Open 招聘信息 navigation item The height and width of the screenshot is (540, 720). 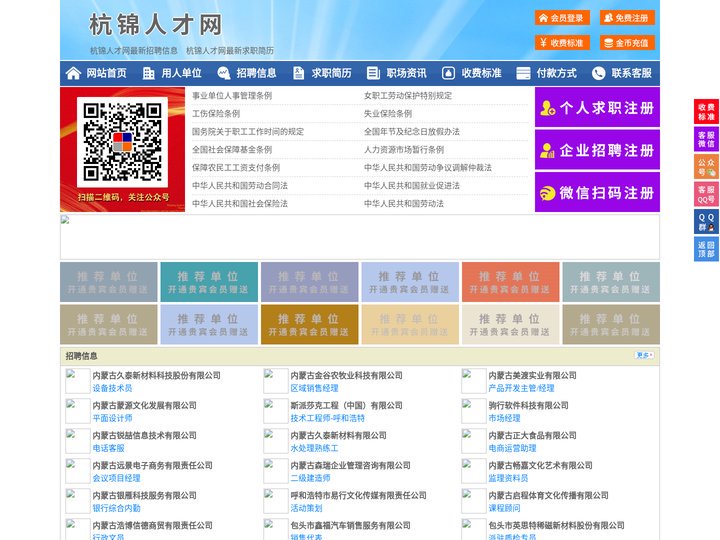(256, 73)
